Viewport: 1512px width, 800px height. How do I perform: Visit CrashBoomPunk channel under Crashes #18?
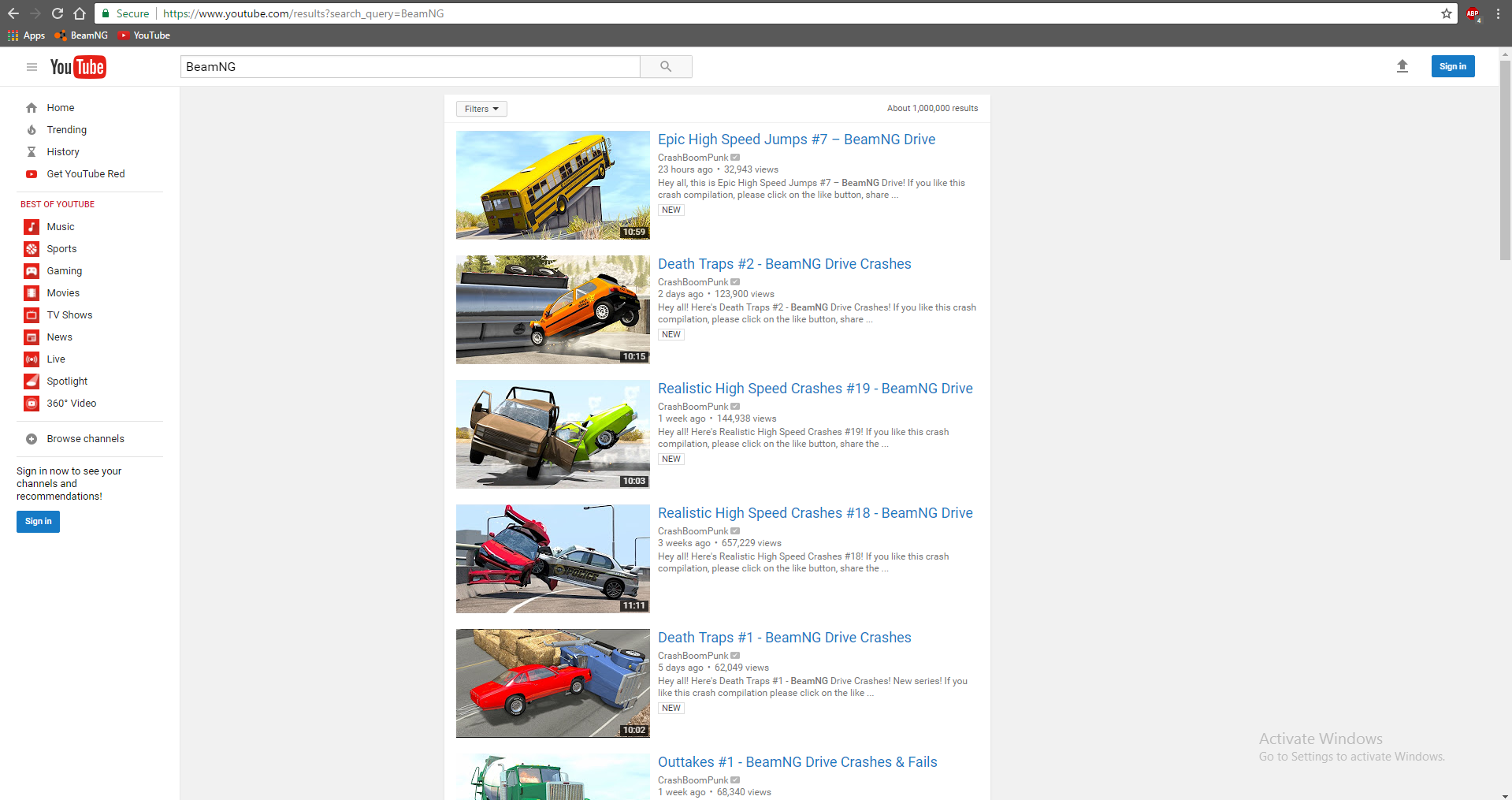tap(693, 531)
